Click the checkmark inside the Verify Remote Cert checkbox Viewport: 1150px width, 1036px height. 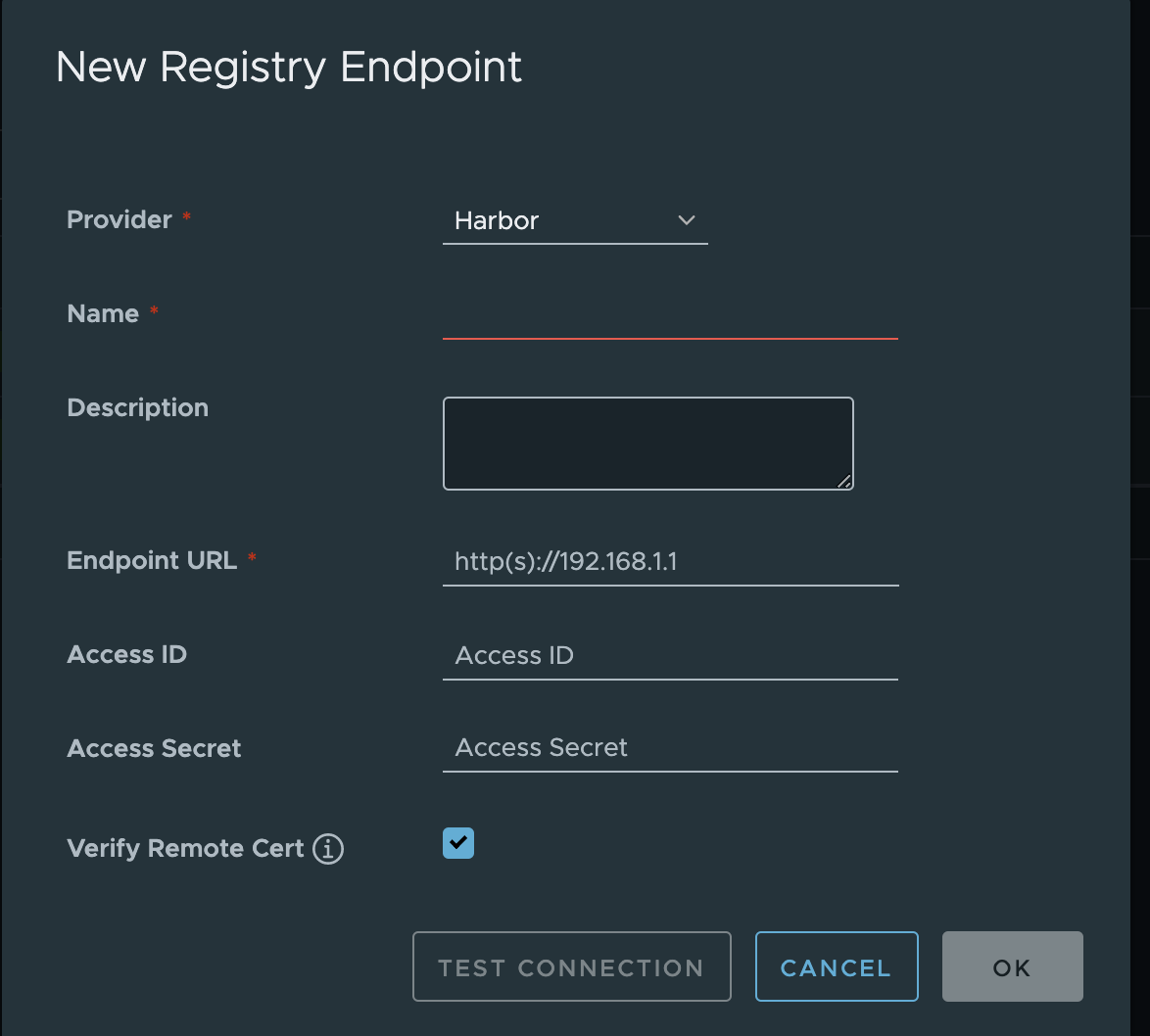457,842
